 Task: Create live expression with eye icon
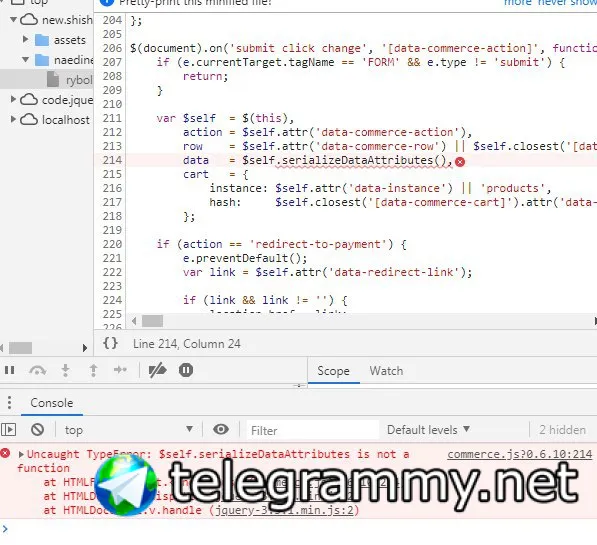(221, 430)
